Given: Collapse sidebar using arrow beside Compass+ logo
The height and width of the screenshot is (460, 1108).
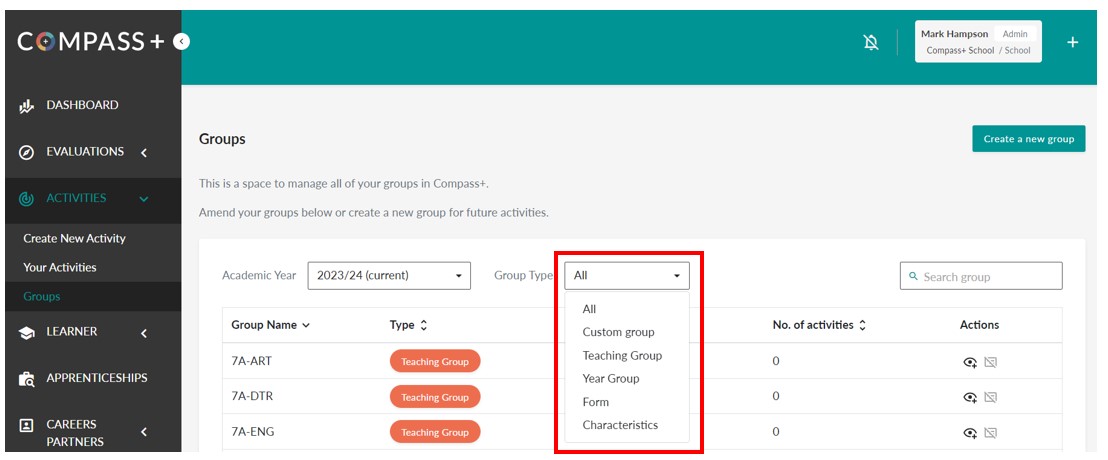Looking at the screenshot, I should pyautogui.click(x=181, y=41).
